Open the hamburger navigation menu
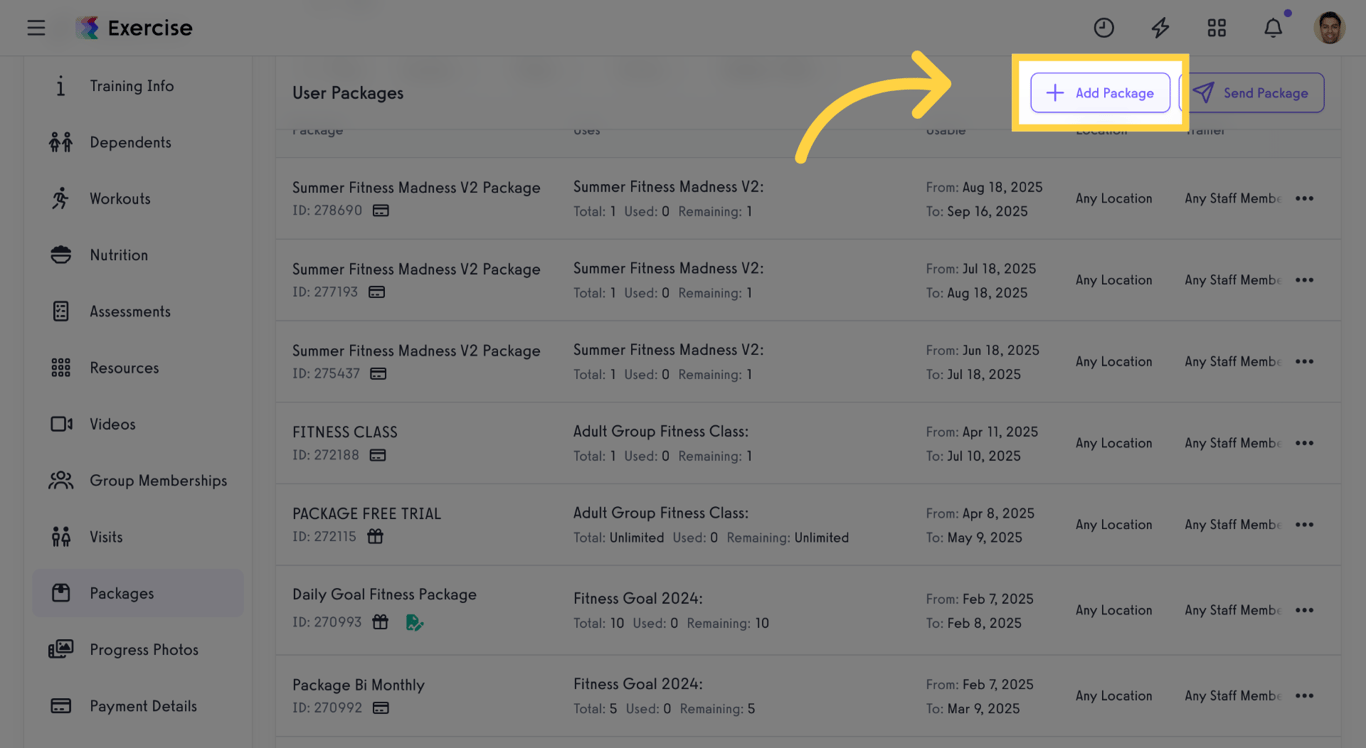 36,27
